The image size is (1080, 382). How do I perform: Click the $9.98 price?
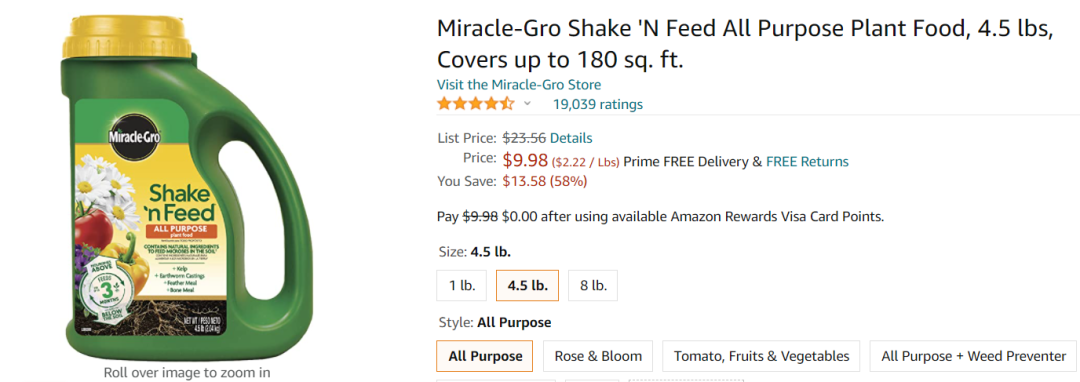pyautogui.click(x=526, y=160)
